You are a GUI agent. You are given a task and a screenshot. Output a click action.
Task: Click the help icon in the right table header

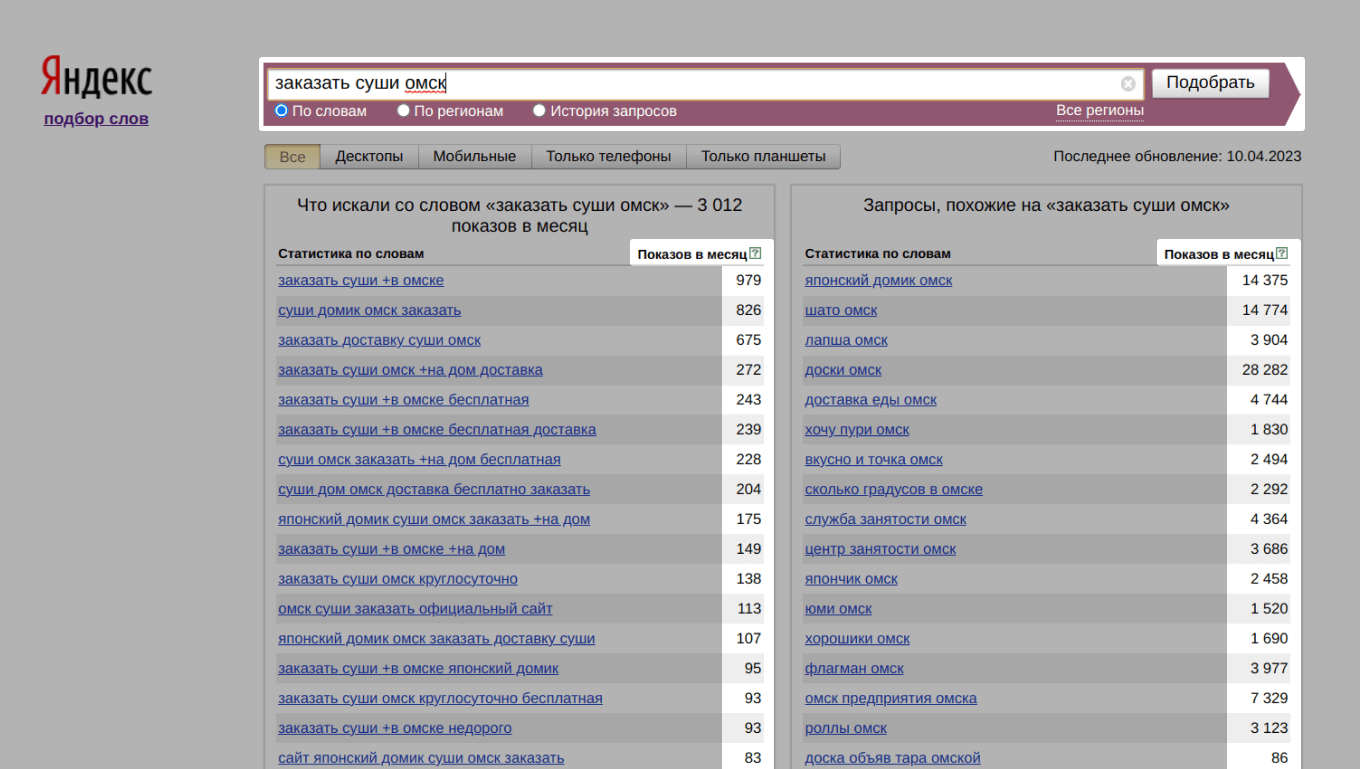[1282, 254]
